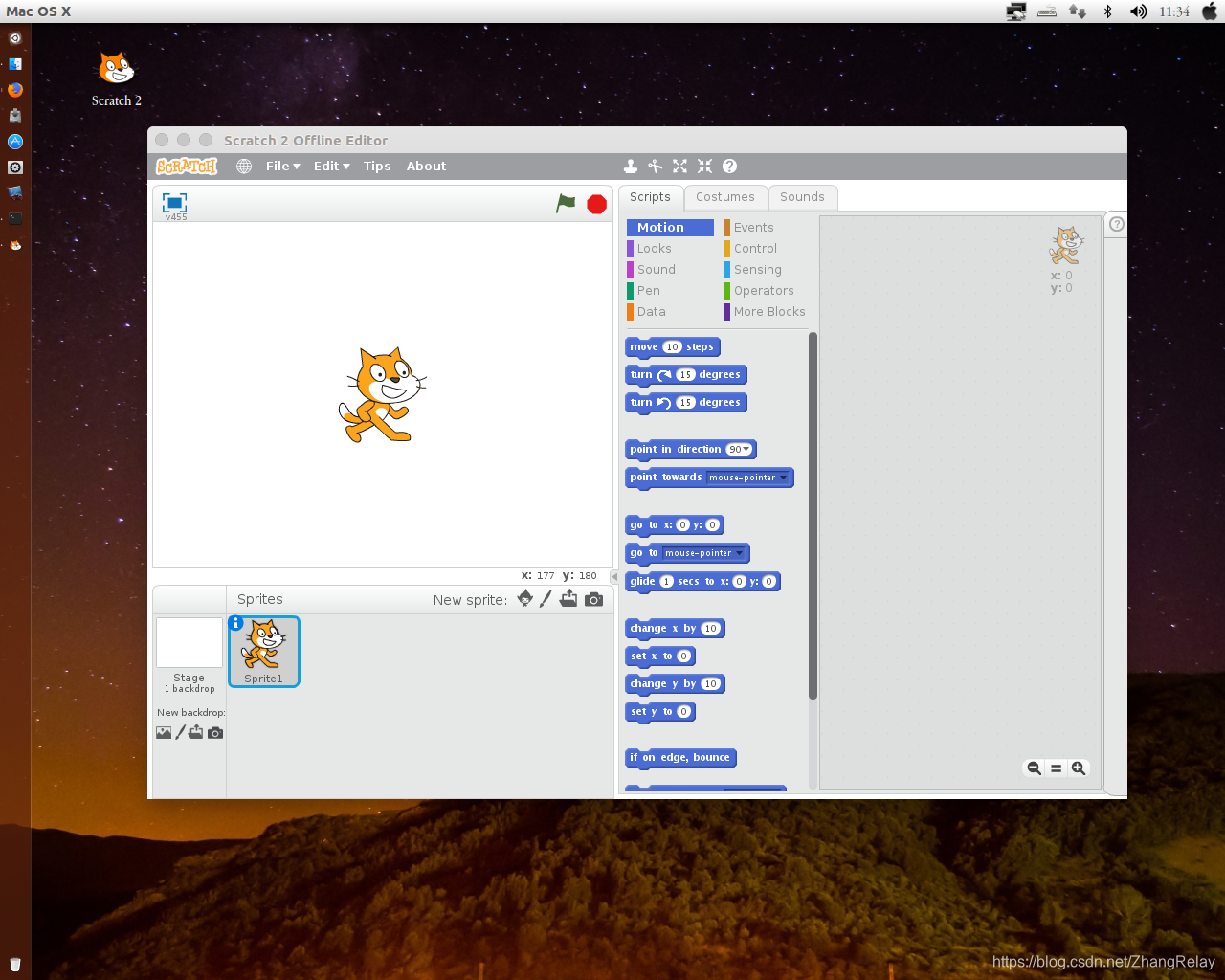Click the Sprite1 info badge
This screenshot has width=1225, height=980.
(x=235, y=622)
